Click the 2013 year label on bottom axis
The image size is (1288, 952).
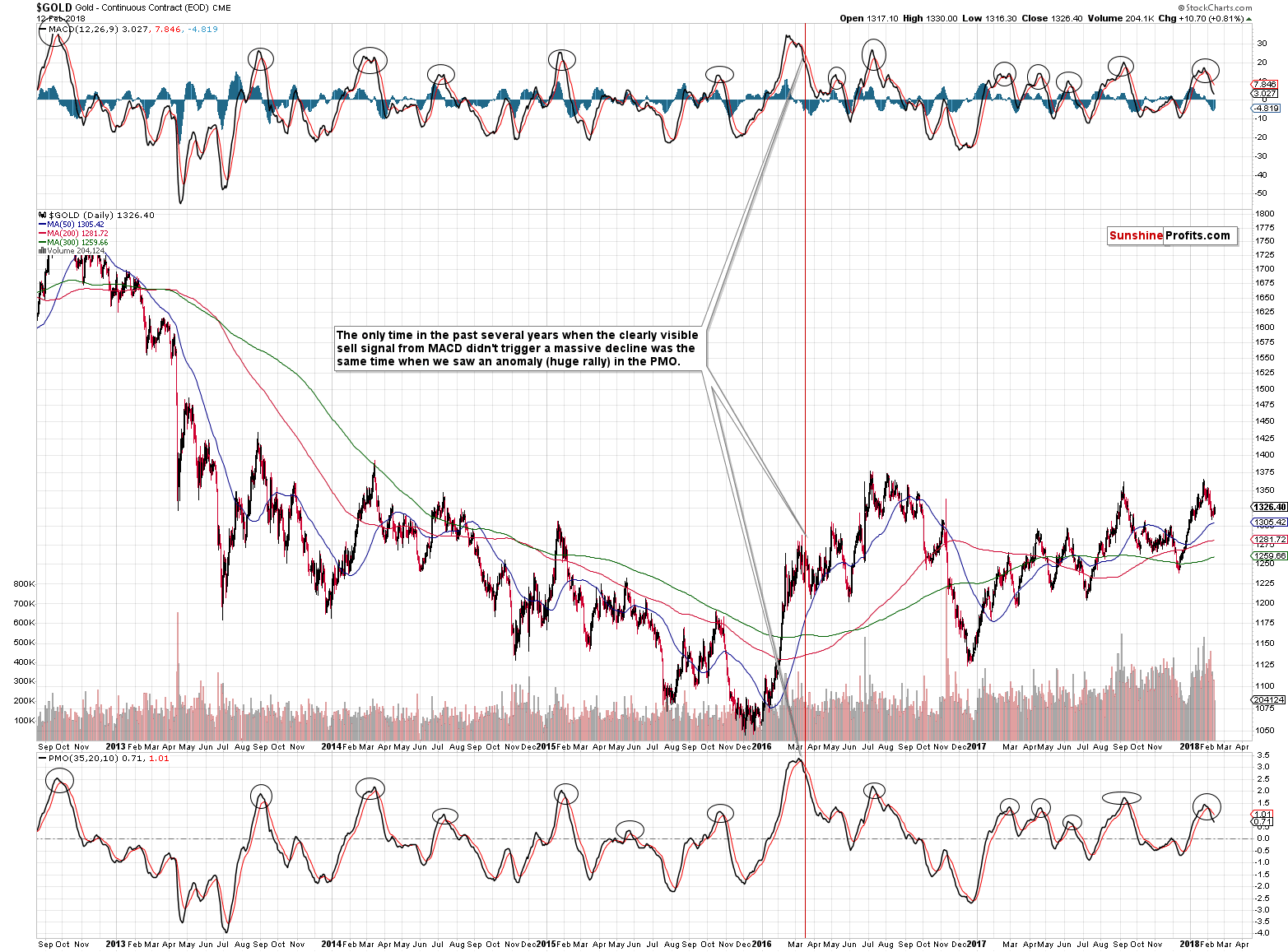[x=115, y=944]
